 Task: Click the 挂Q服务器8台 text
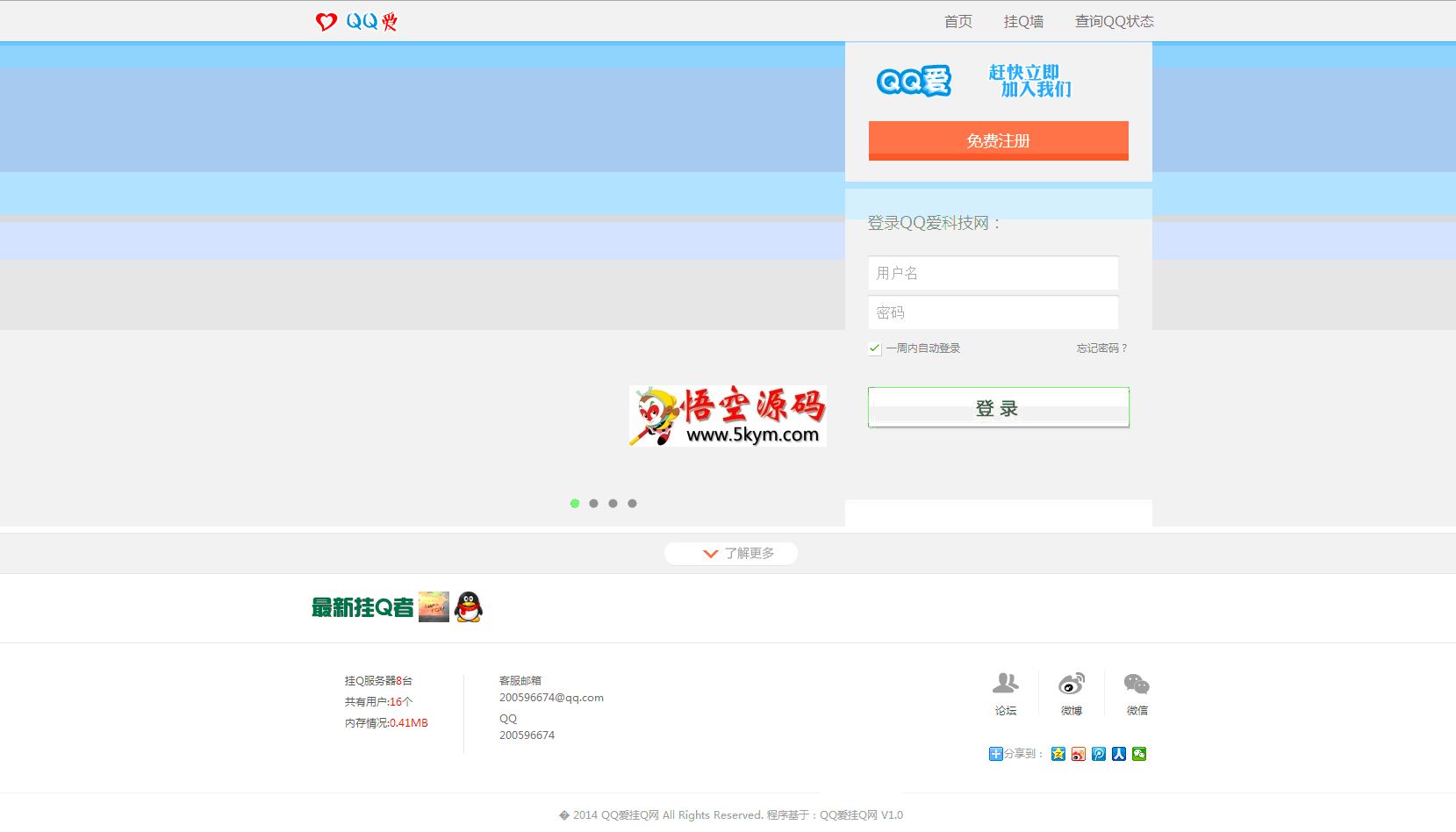coord(378,681)
